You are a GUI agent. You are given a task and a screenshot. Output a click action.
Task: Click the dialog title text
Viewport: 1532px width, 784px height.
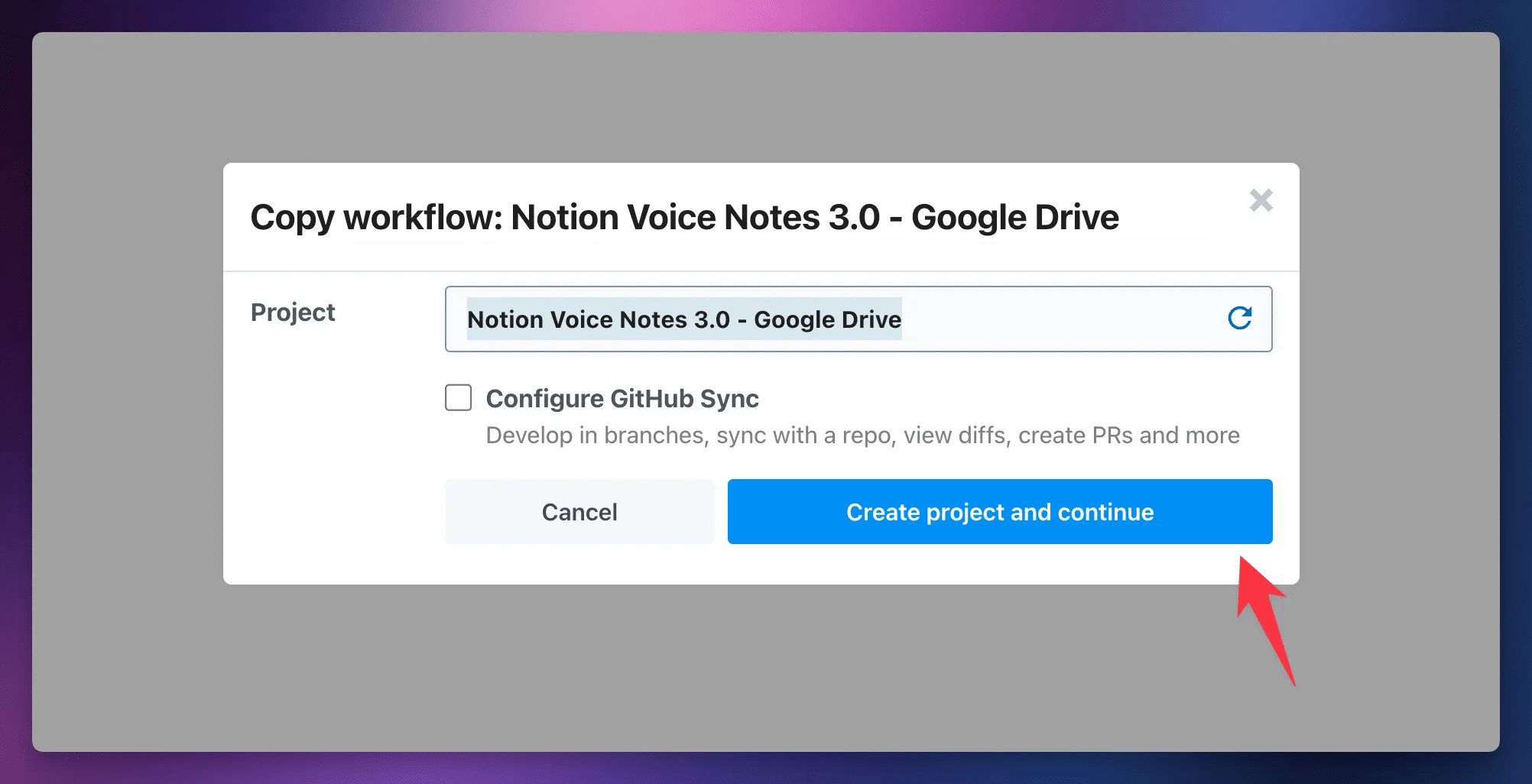(685, 218)
